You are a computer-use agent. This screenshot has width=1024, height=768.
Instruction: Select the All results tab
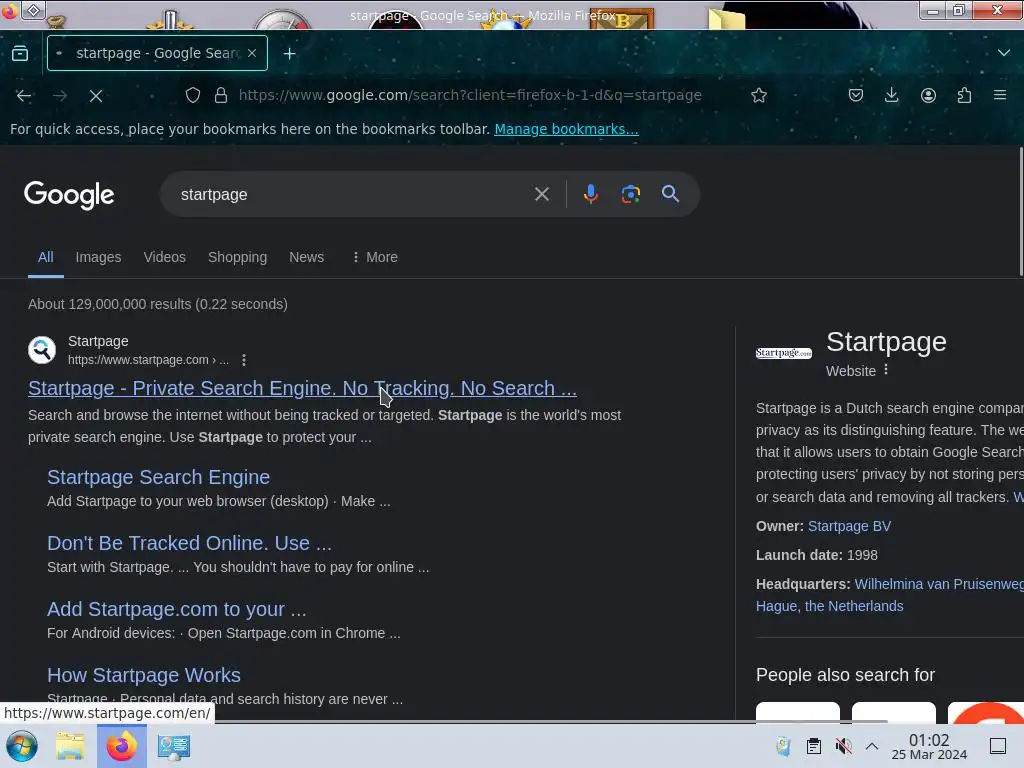pos(46,257)
